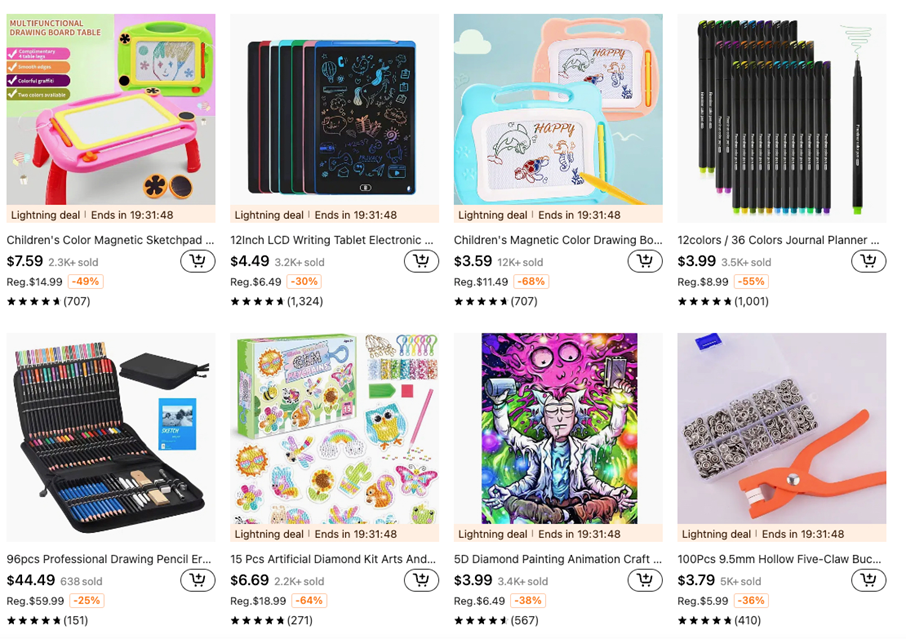Screen dimensions: 906x639
Task: Open the orange snap pliers product image
Action: coord(782,429)
